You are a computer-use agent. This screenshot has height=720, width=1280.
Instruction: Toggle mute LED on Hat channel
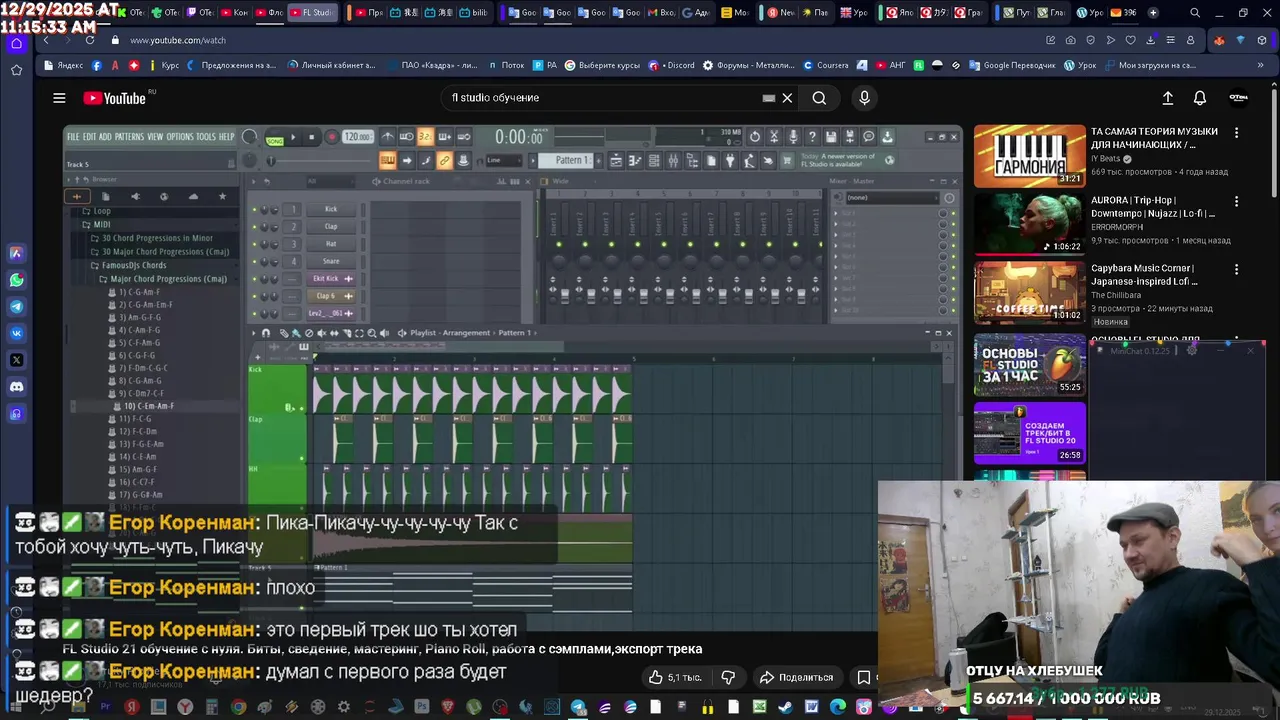point(254,244)
